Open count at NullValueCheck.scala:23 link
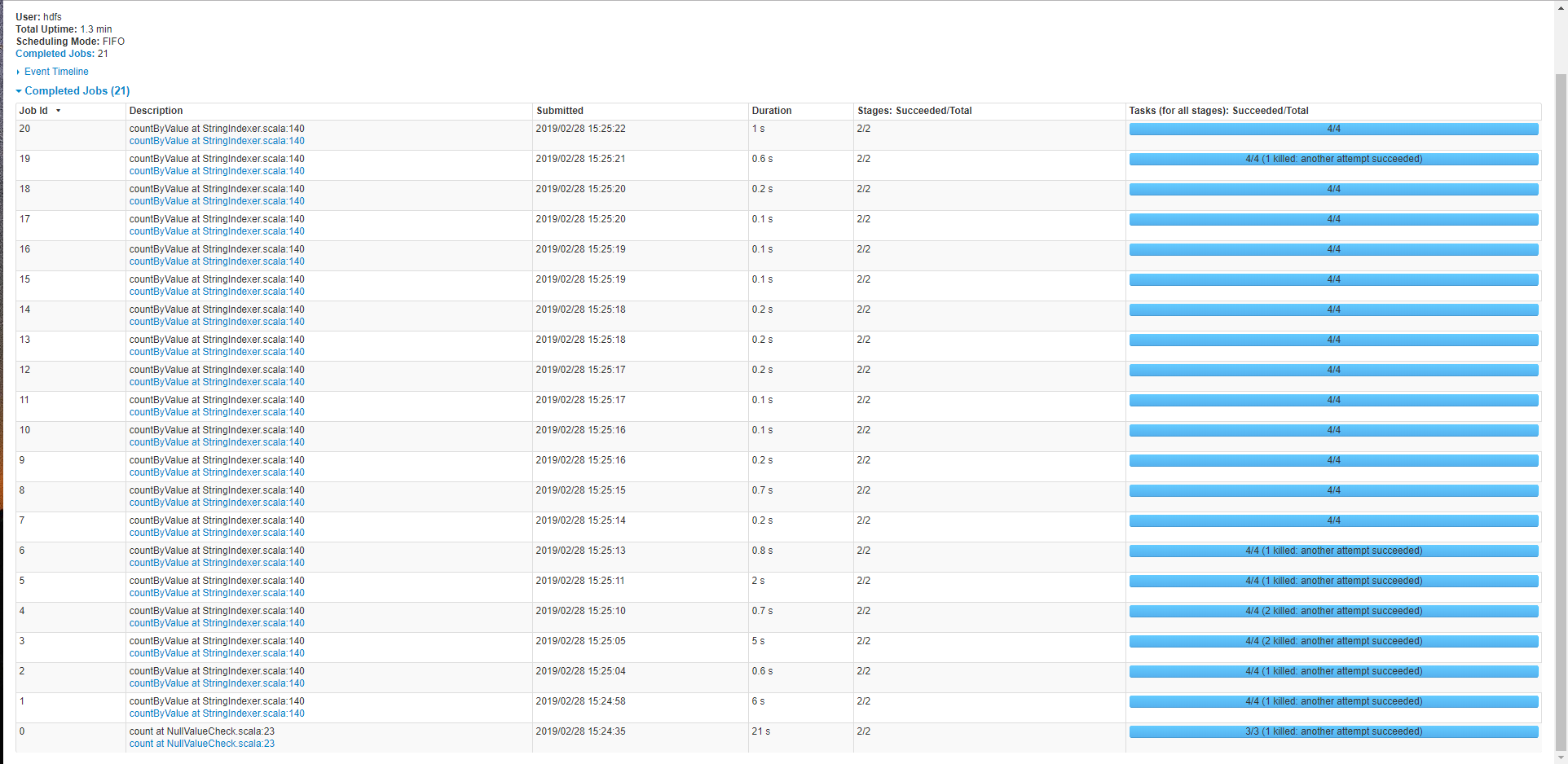This screenshot has width=1568, height=764. (x=202, y=744)
